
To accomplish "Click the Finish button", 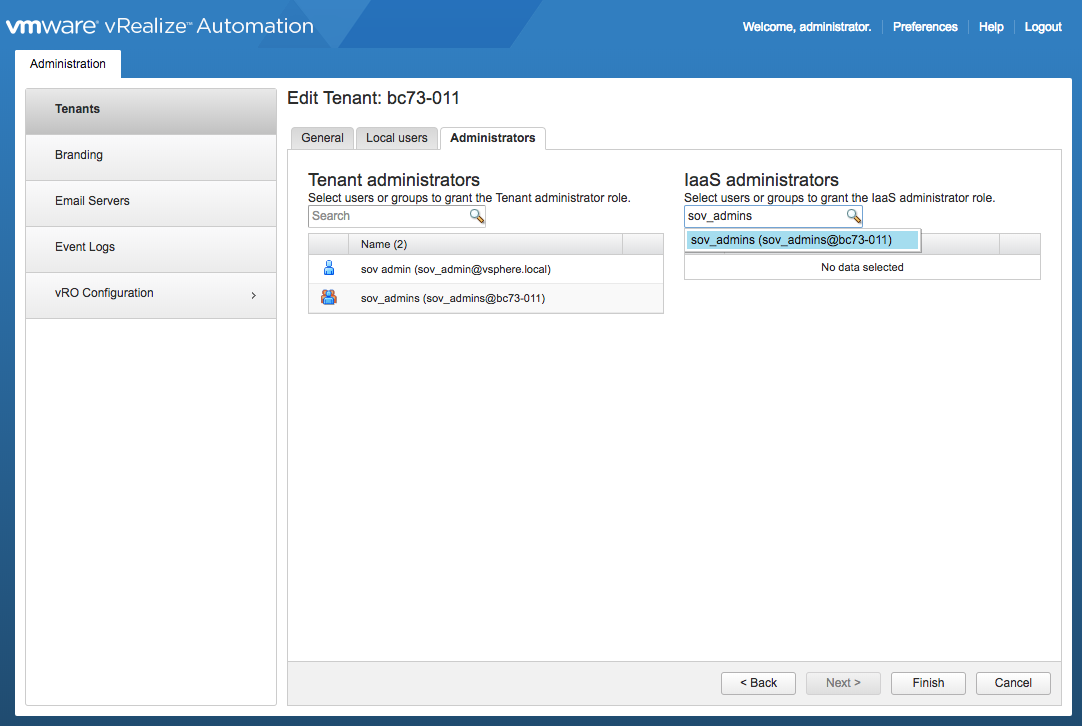I will (x=928, y=683).
